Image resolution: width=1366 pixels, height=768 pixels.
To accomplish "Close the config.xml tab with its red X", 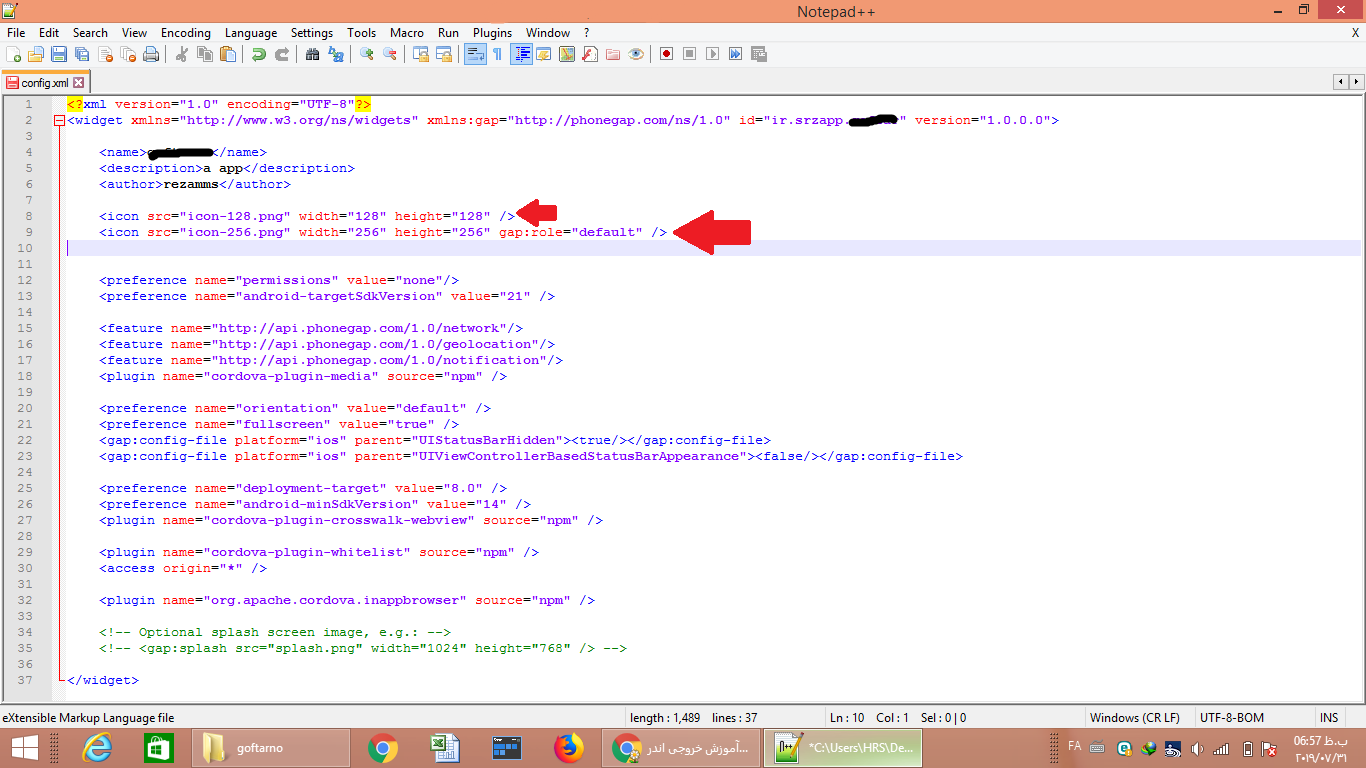I will point(79,83).
